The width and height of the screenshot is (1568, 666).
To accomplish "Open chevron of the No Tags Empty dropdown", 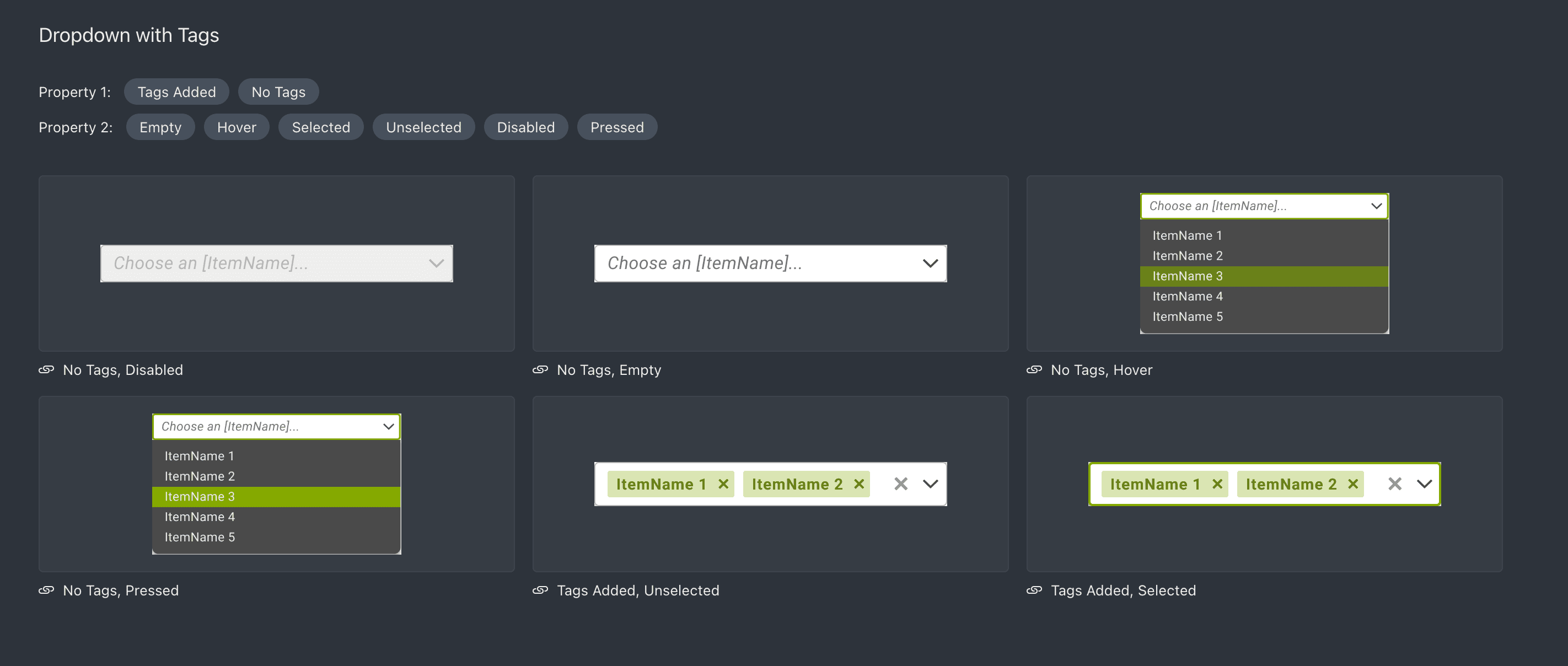I will (x=931, y=264).
